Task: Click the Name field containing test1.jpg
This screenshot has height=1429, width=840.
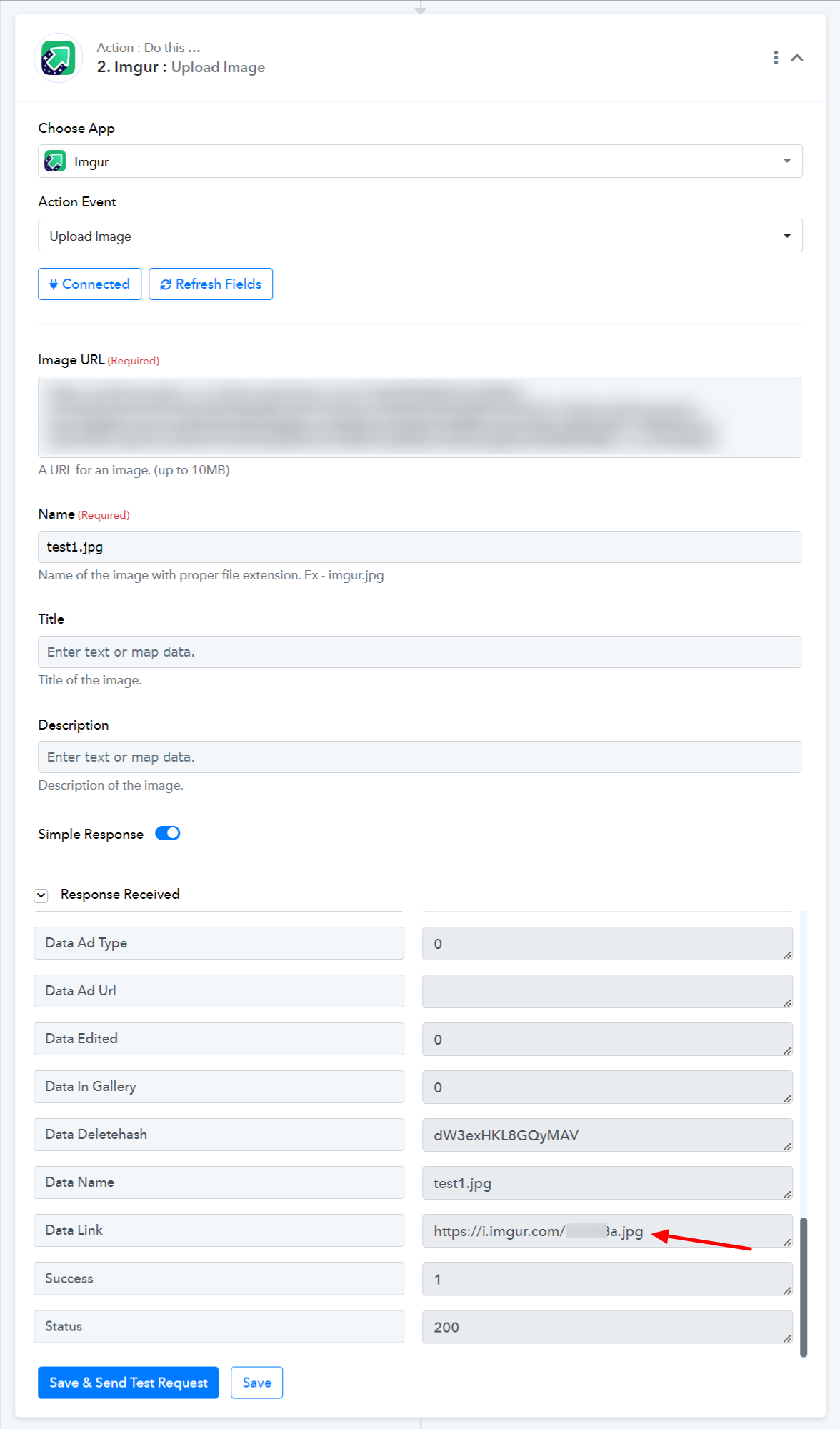Action: tap(420, 547)
